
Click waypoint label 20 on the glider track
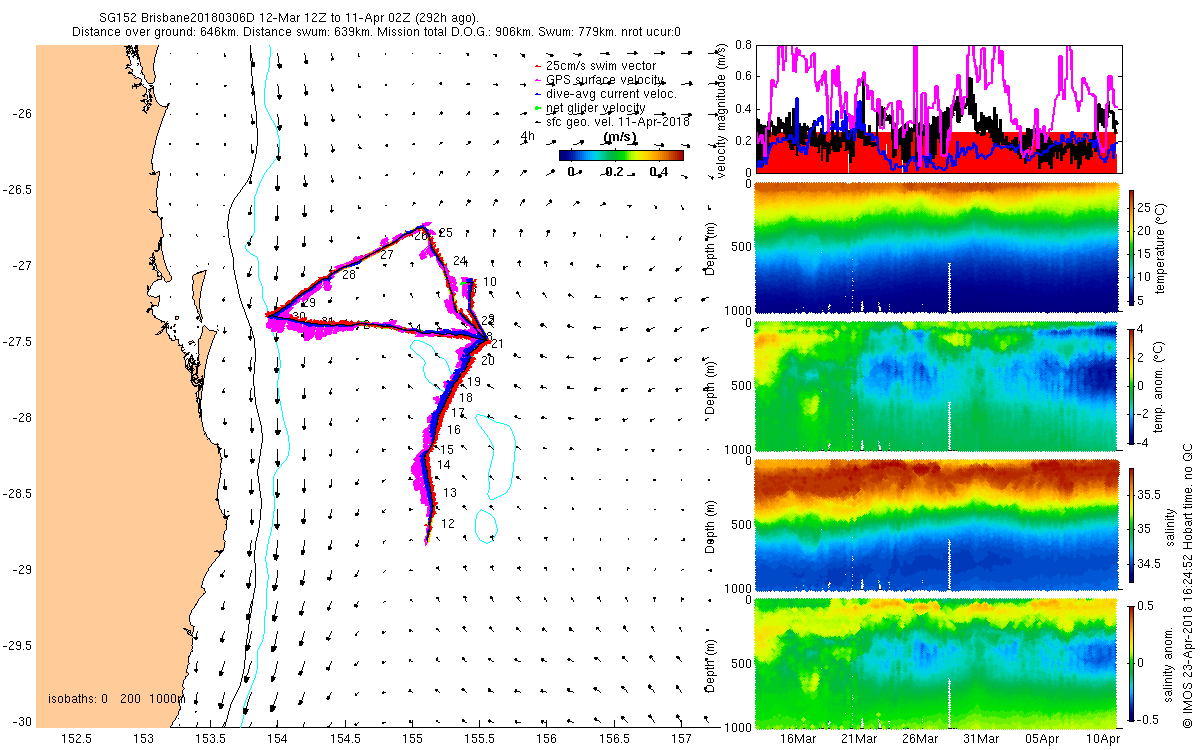[488, 360]
